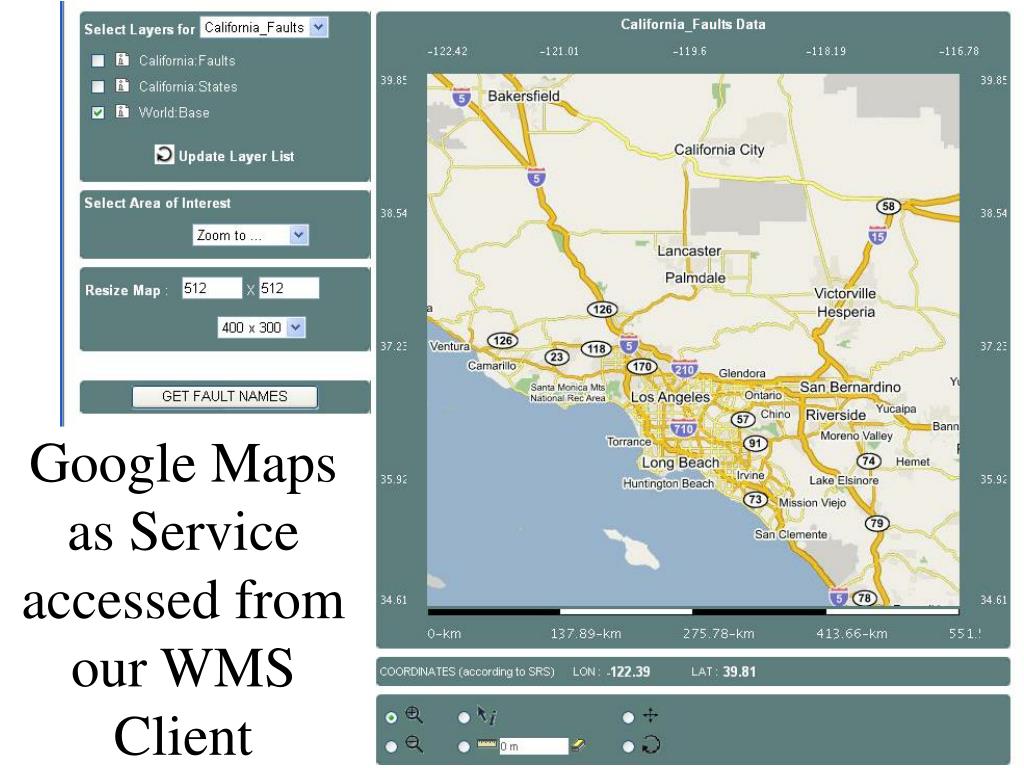Click the San Bernardino label on the map

[850, 387]
